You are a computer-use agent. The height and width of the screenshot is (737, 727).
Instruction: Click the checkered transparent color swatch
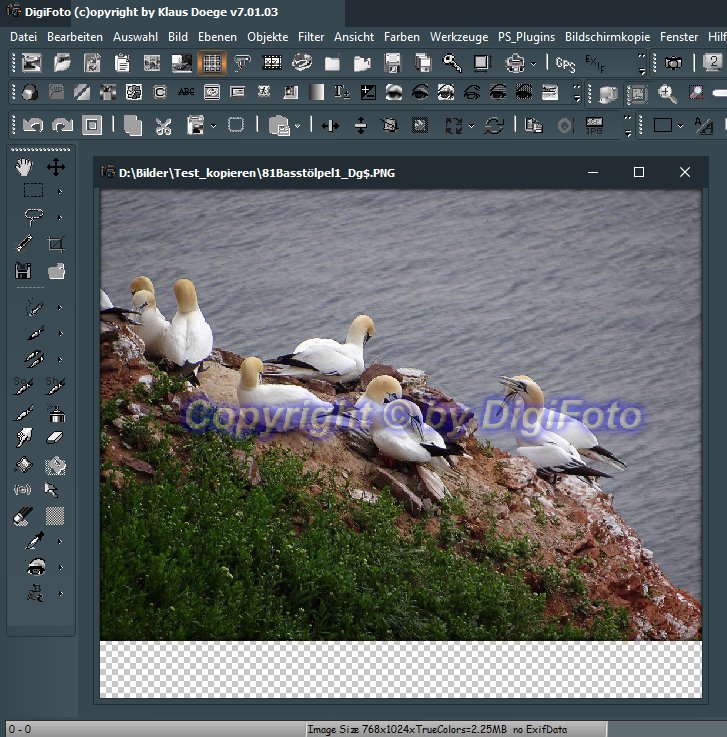(x=56, y=515)
